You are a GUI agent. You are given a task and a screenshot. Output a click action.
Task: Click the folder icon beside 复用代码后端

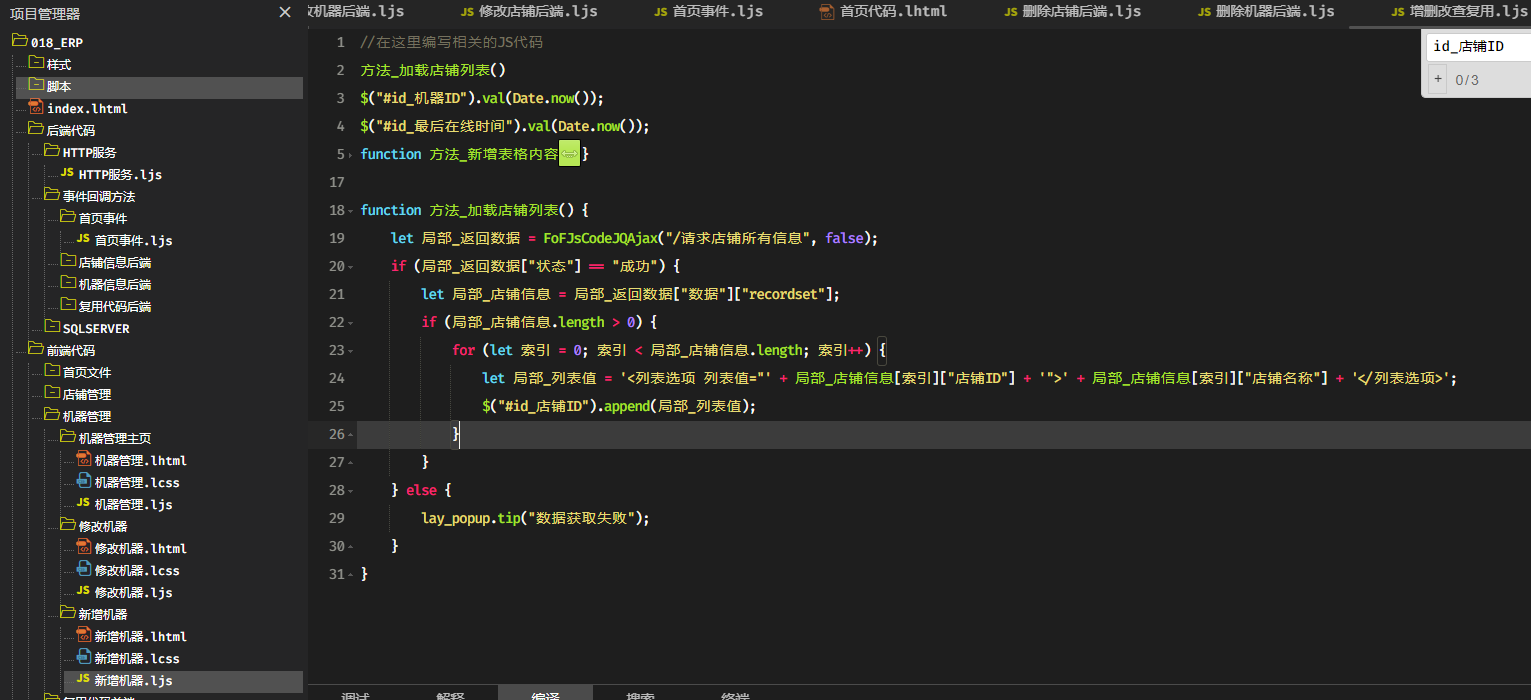click(x=68, y=305)
